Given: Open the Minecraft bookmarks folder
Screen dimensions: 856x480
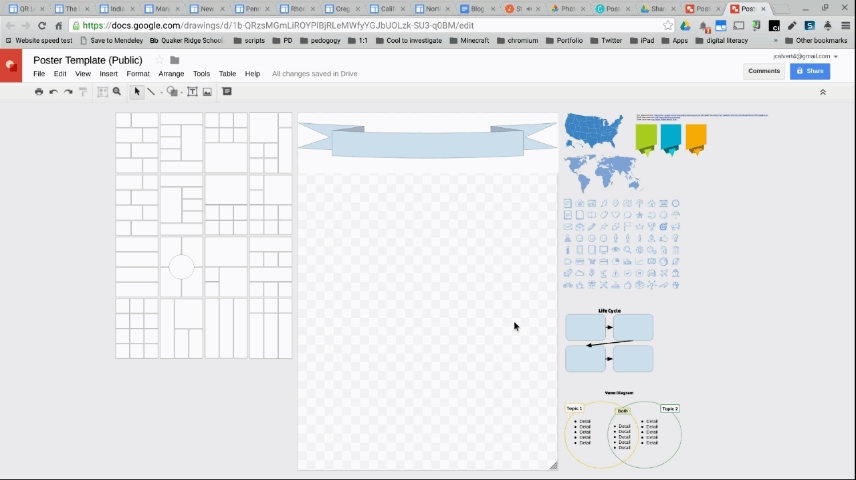Looking at the screenshot, I should click(469, 40).
